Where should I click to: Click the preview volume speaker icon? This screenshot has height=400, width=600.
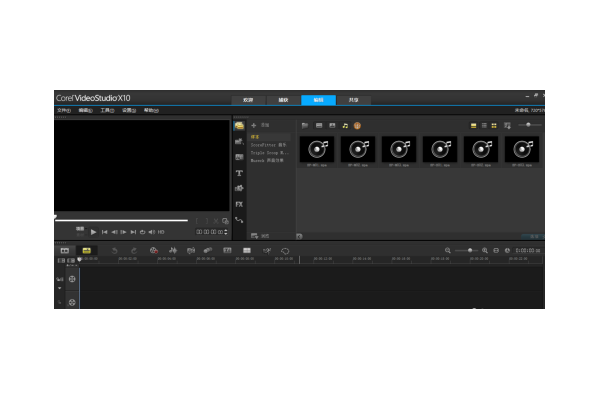pos(152,232)
